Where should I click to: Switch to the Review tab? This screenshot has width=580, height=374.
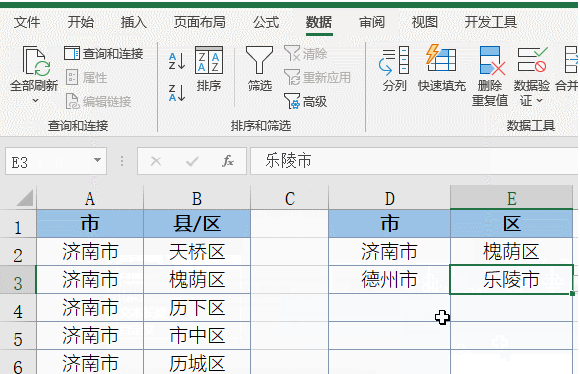pos(372,22)
